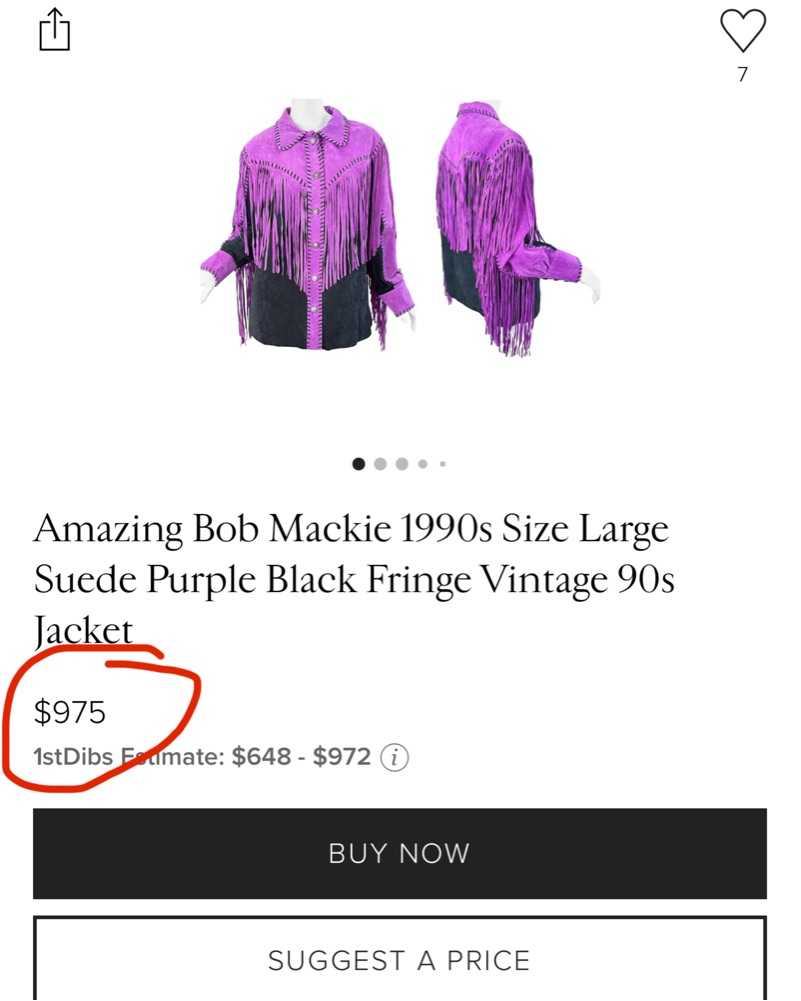This screenshot has height=1001, width=801.
Task: Click the $972 high estimate value
Action: (x=342, y=757)
